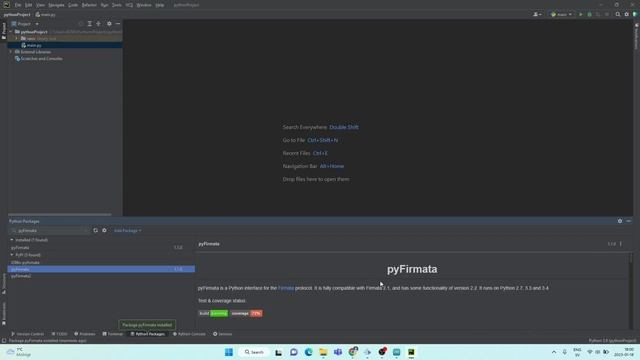Collapse the PyPI results group
The image size is (640, 360).
(x=12, y=255)
